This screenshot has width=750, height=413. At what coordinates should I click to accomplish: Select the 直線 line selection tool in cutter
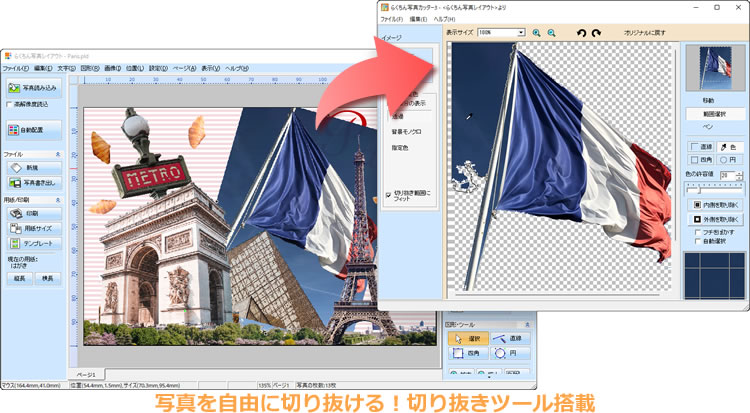click(x=701, y=147)
